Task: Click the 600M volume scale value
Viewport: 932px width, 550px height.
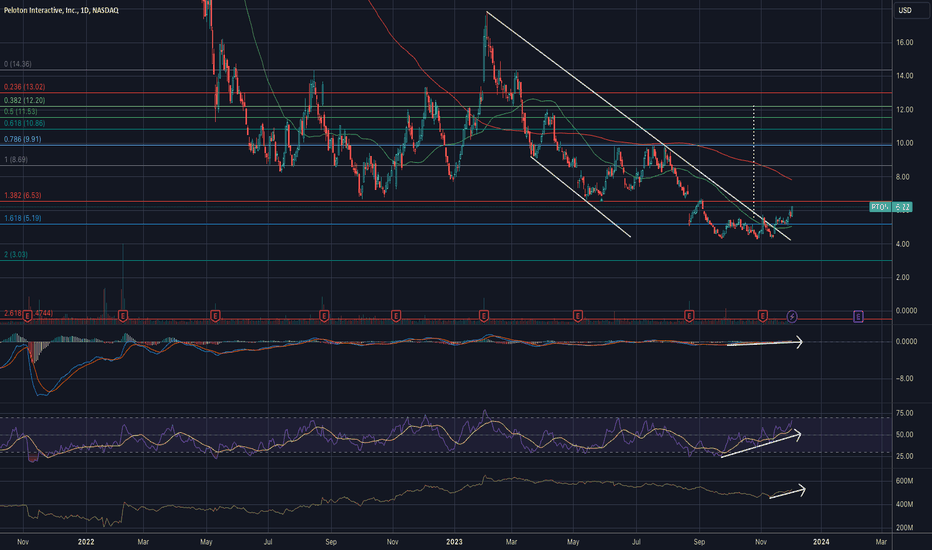Action: pyautogui.click(x=904, y=480)
